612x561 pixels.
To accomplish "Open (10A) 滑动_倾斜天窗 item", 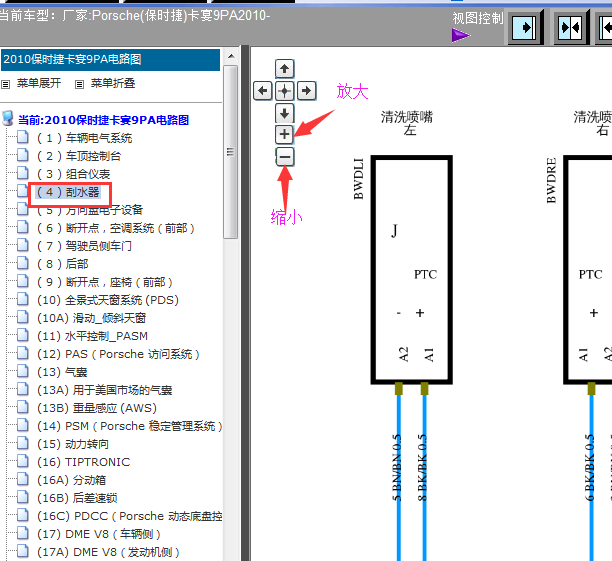I will tap(91, 318).
